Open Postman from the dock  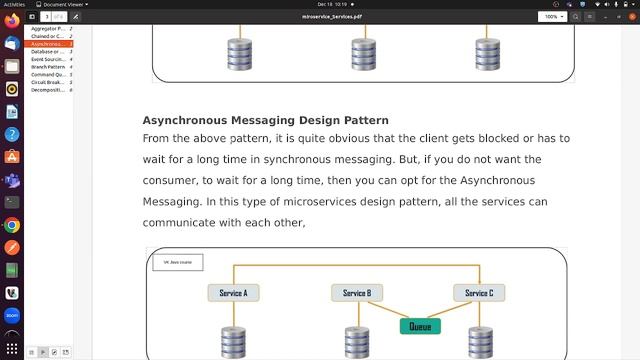point(12,247)
